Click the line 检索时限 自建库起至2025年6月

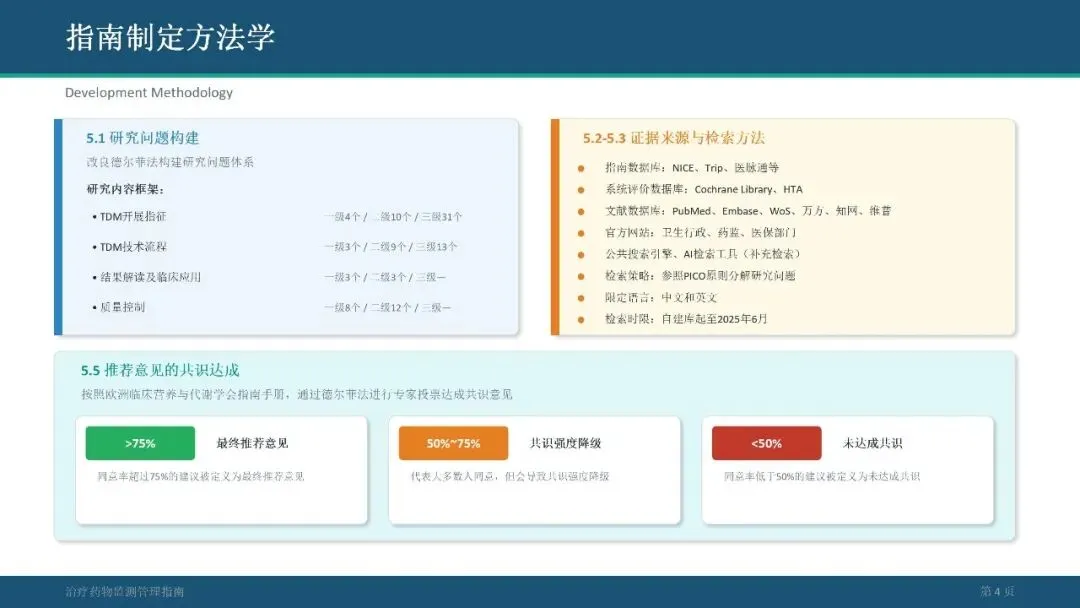[685, 319]
